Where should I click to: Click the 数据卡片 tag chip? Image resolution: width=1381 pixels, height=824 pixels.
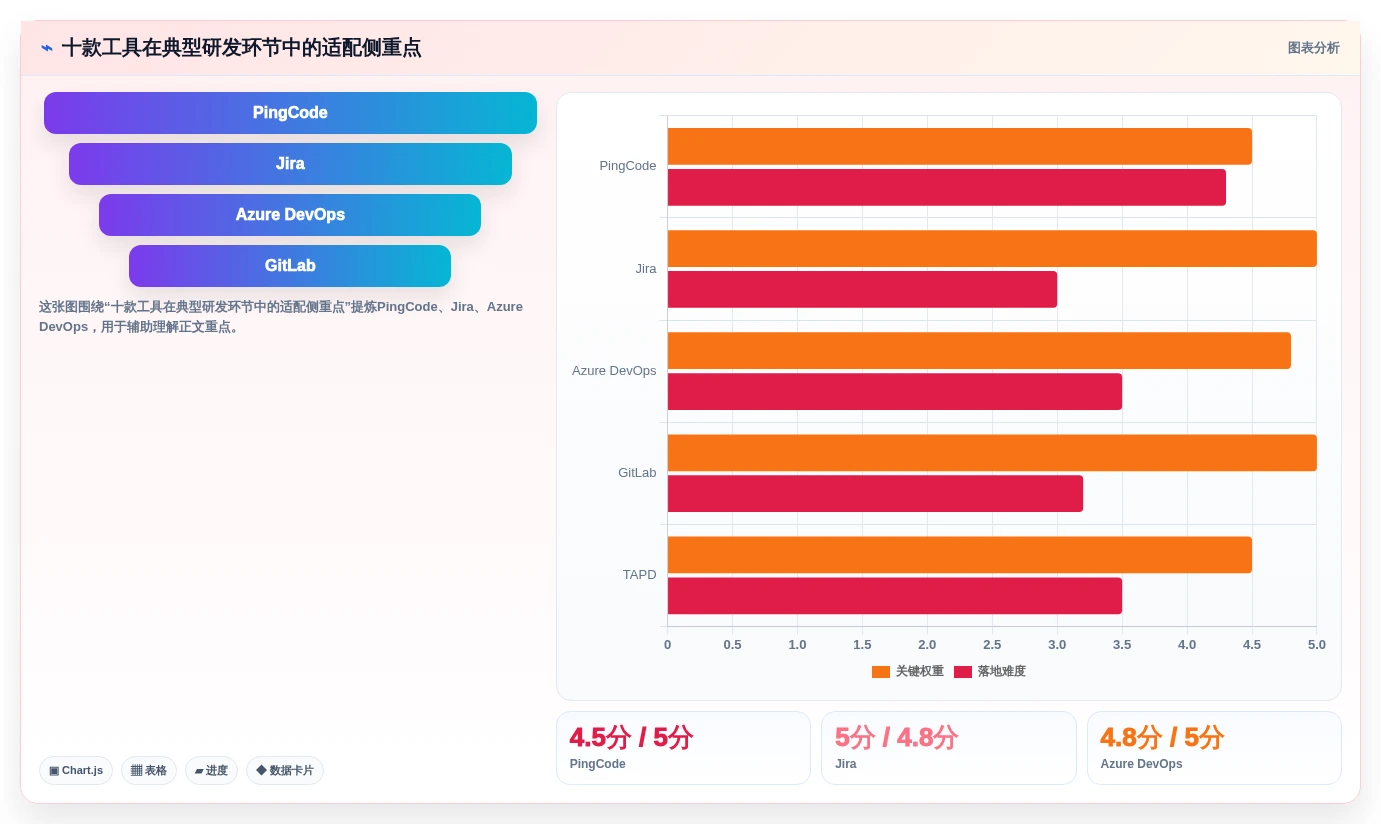[285, 770]
